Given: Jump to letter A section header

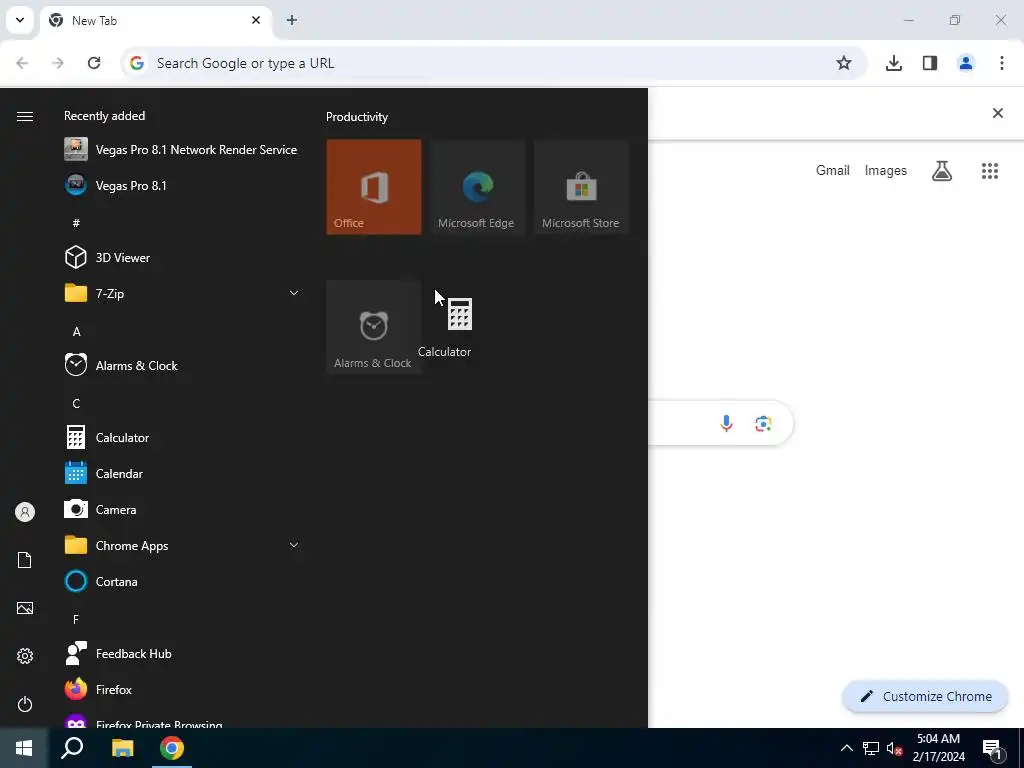Looking at the screenshot, I should pyautogui.click(x=76, y=332).
